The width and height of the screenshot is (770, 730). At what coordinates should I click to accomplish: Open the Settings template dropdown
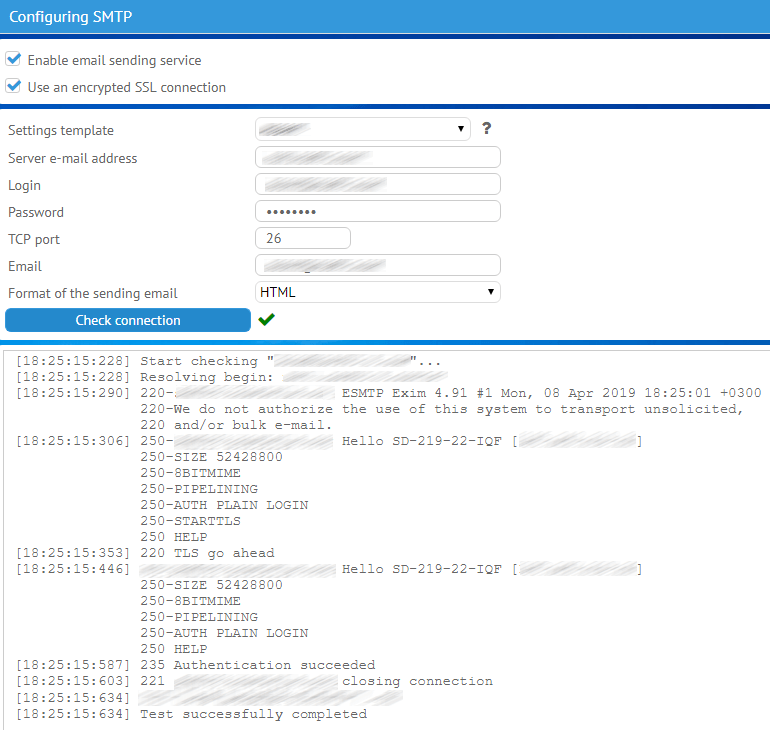pos(363,129)
